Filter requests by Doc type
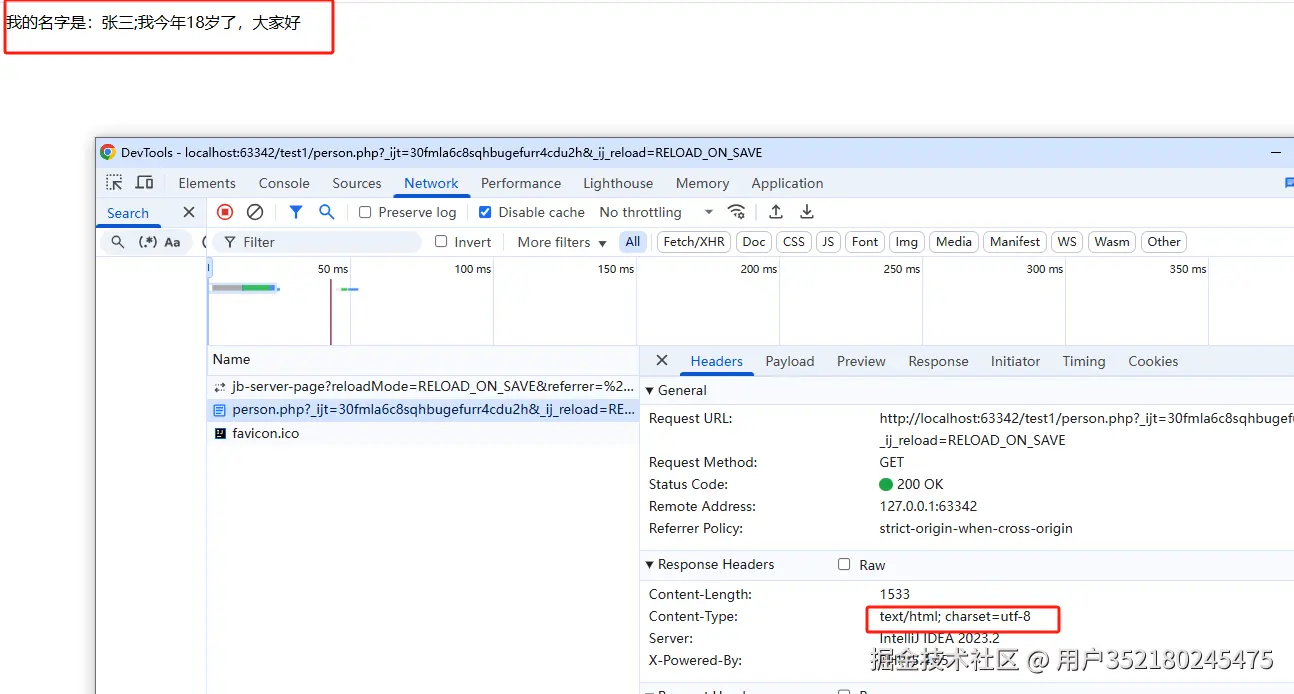 pos(754,241)
